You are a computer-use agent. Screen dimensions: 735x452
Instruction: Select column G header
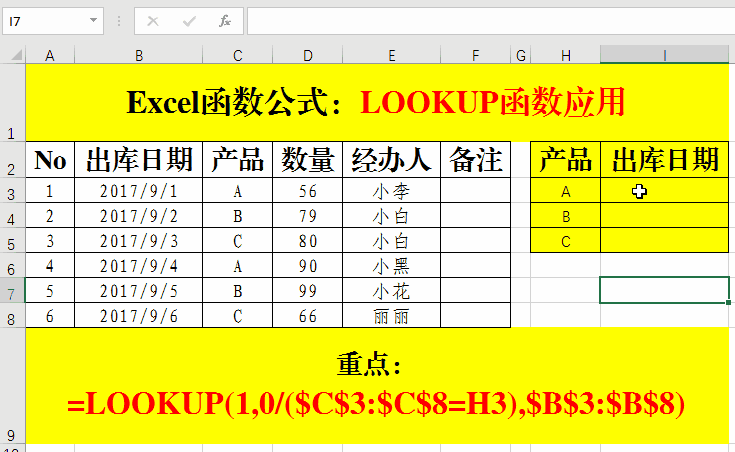pos(520,55)
